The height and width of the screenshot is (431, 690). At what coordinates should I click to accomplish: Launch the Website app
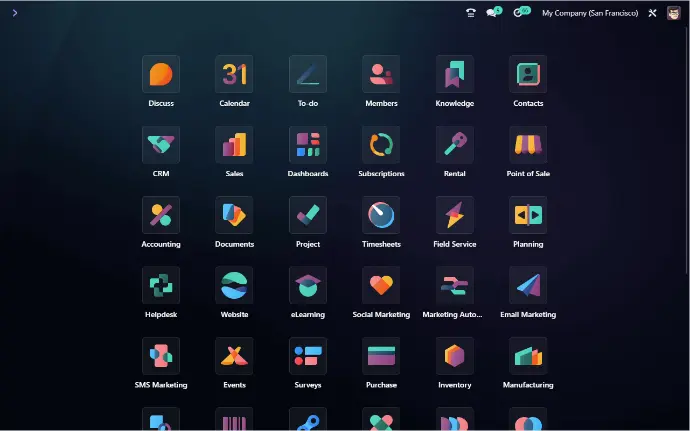point(234,285)
